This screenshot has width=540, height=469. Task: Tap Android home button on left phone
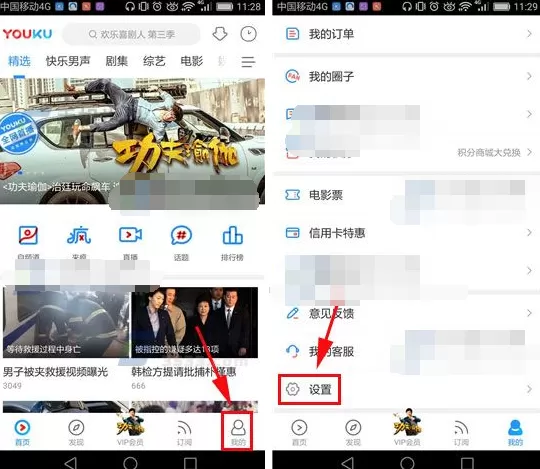(x=130, y=462)
